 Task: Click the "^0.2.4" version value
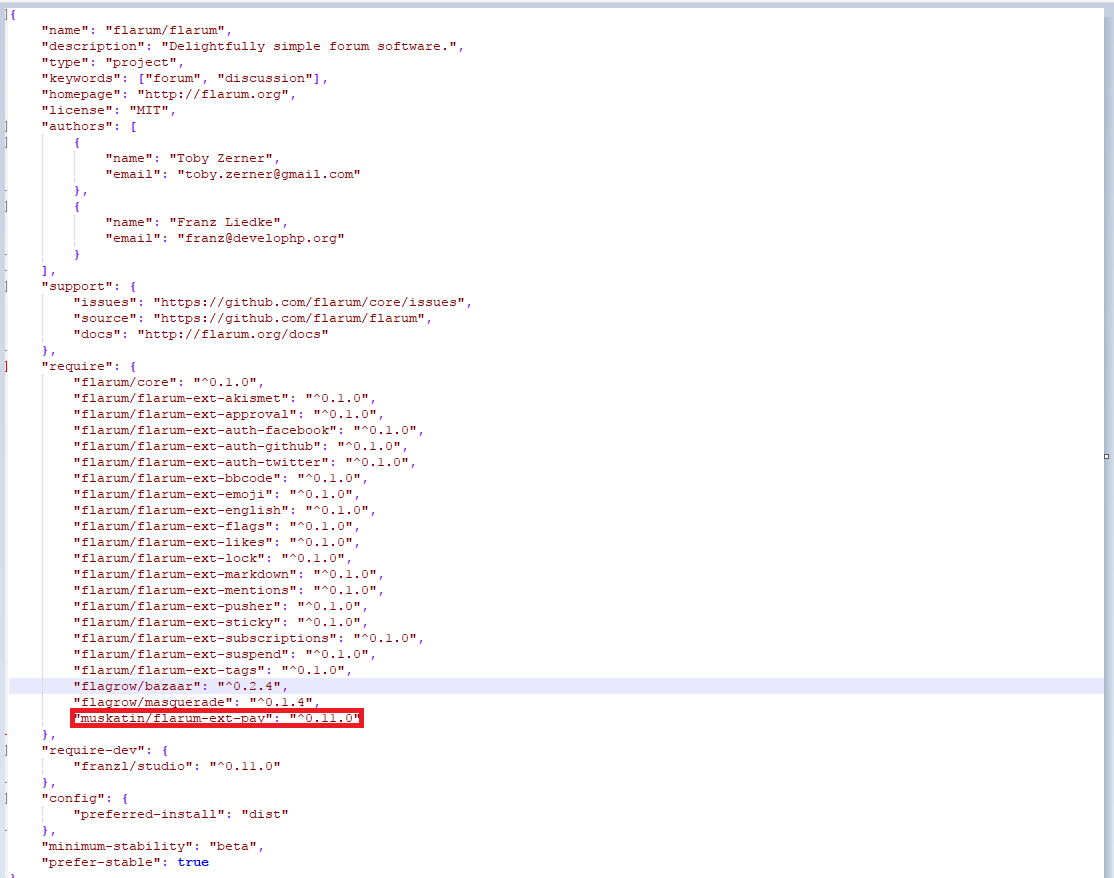(249, 686)
